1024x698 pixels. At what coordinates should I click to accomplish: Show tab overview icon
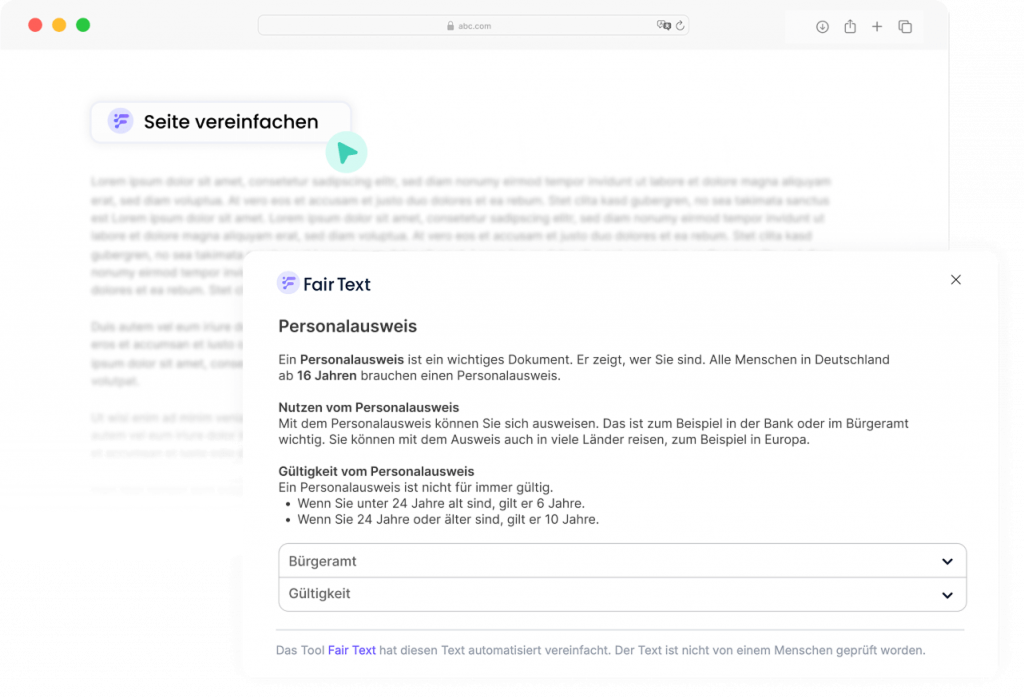point(905,27)
